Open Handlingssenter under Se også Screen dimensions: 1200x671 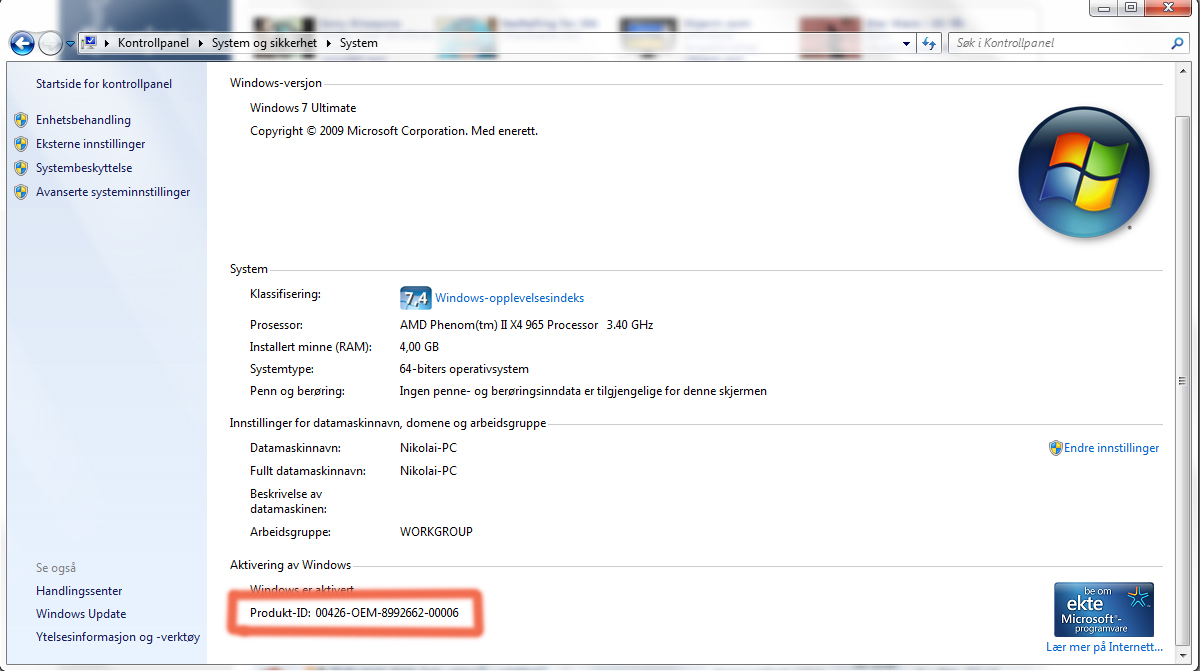pyautogui.click(x=79, y=591)
